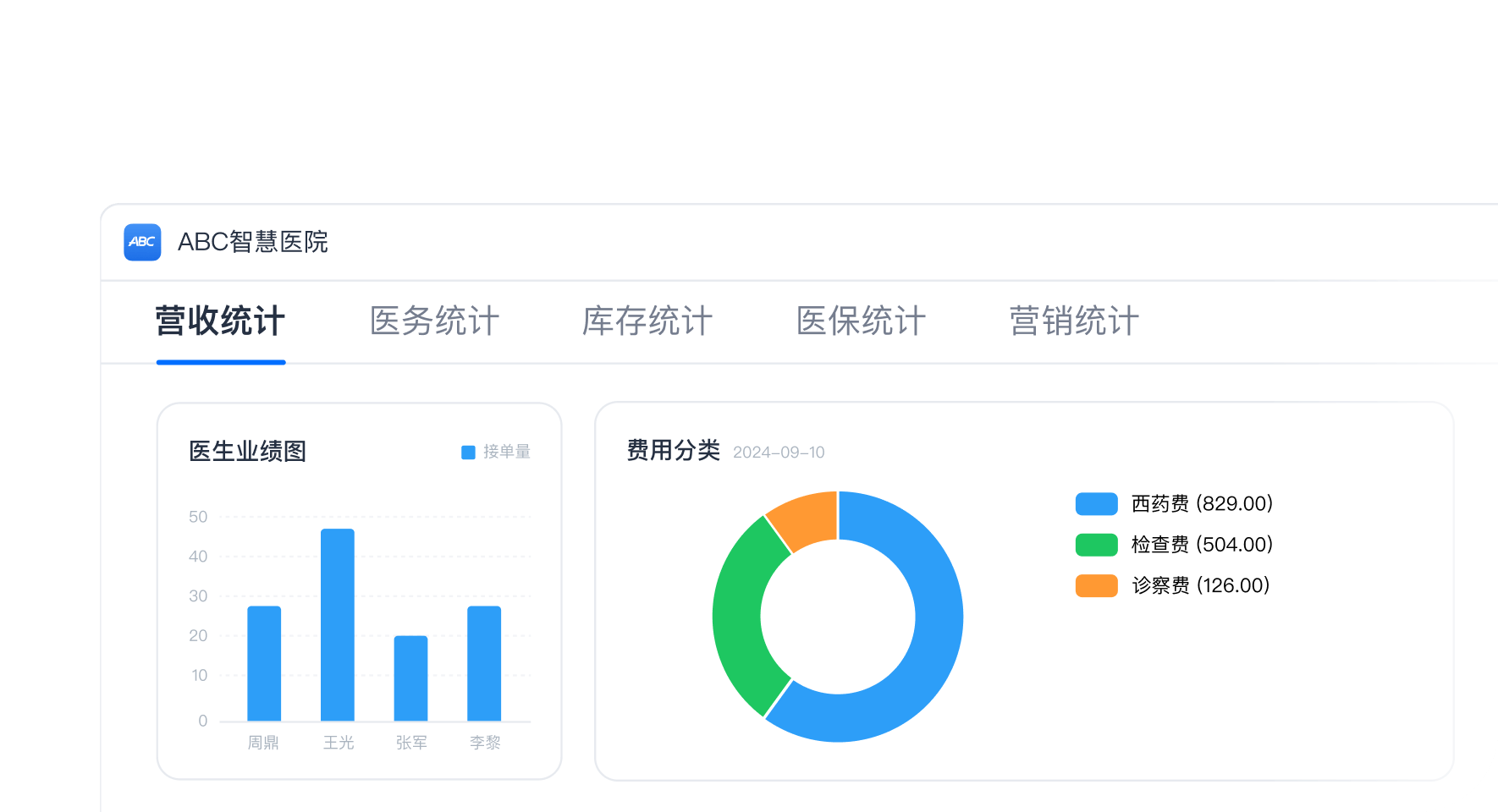Image resolution: width=1498 pixels, height=812 pixels.
Task: Click the 医生业绩图 chart title
Action: (247, 452)
